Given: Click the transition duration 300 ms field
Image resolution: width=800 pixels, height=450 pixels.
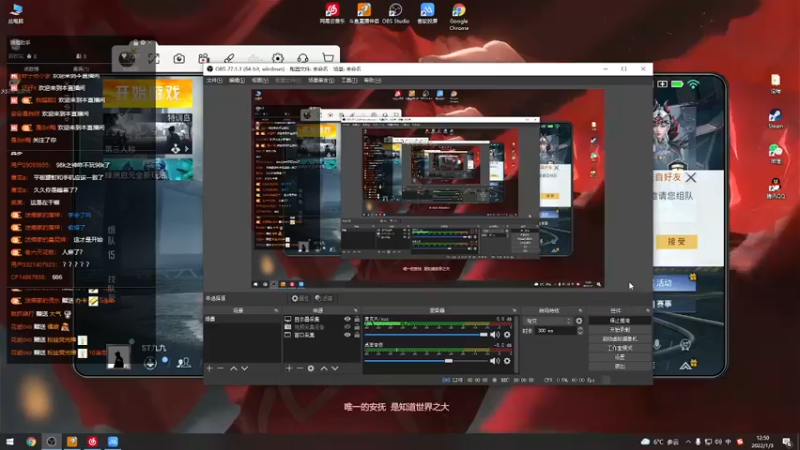Looking at the screenshot, I should coord(555,331).
